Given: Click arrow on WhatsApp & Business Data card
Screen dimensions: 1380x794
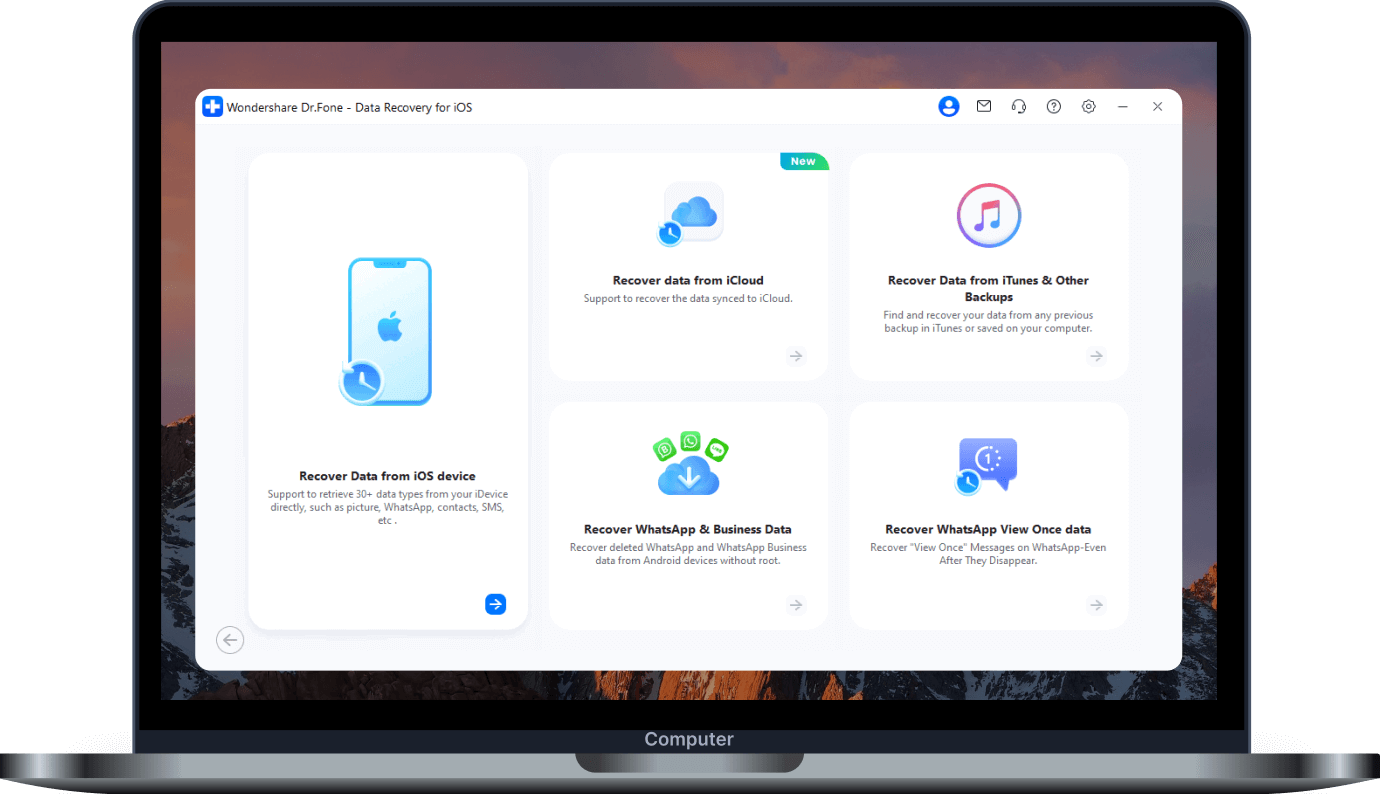Looking at the screenshot, I should pyautogui.click(x=796, y=605).
